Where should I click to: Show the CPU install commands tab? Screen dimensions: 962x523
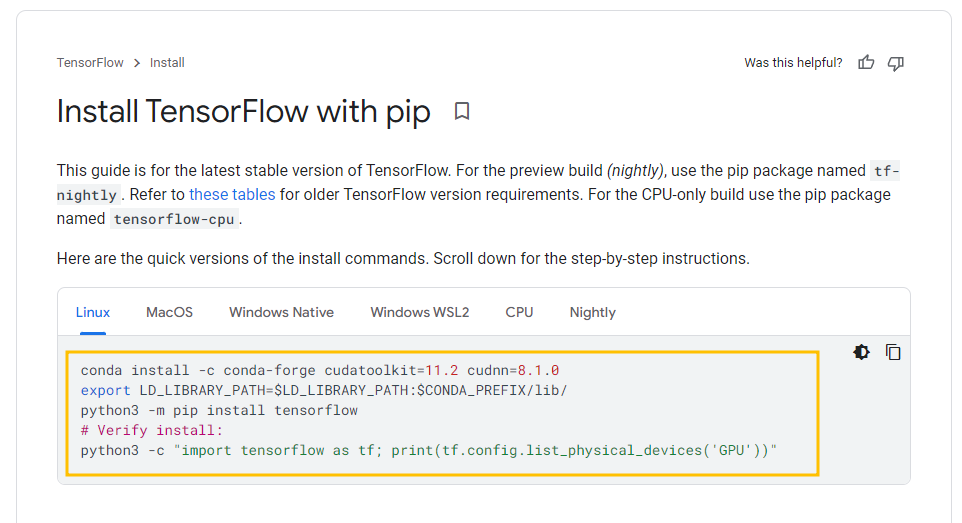click(x=519, y=312)
